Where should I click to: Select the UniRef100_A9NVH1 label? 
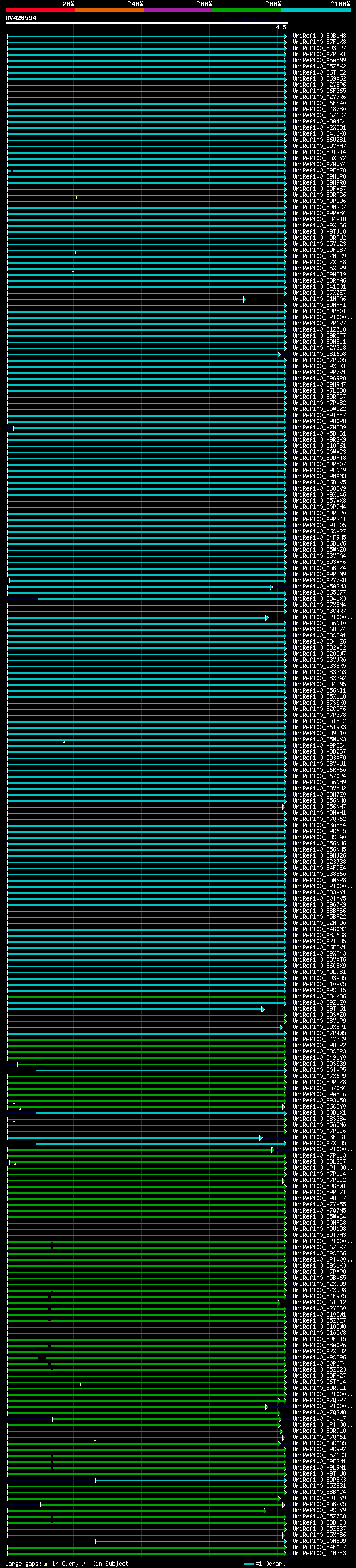(319, 813)
